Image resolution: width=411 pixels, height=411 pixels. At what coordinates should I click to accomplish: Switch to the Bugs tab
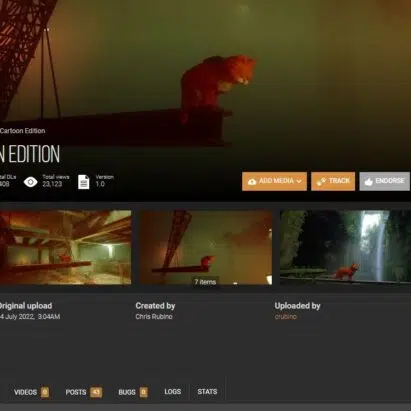(133, 392)
